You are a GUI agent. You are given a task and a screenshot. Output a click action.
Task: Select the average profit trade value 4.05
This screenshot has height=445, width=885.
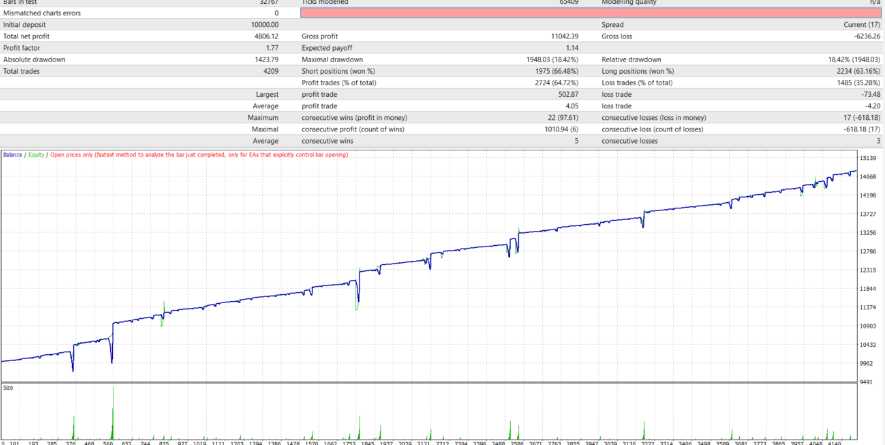571,106
